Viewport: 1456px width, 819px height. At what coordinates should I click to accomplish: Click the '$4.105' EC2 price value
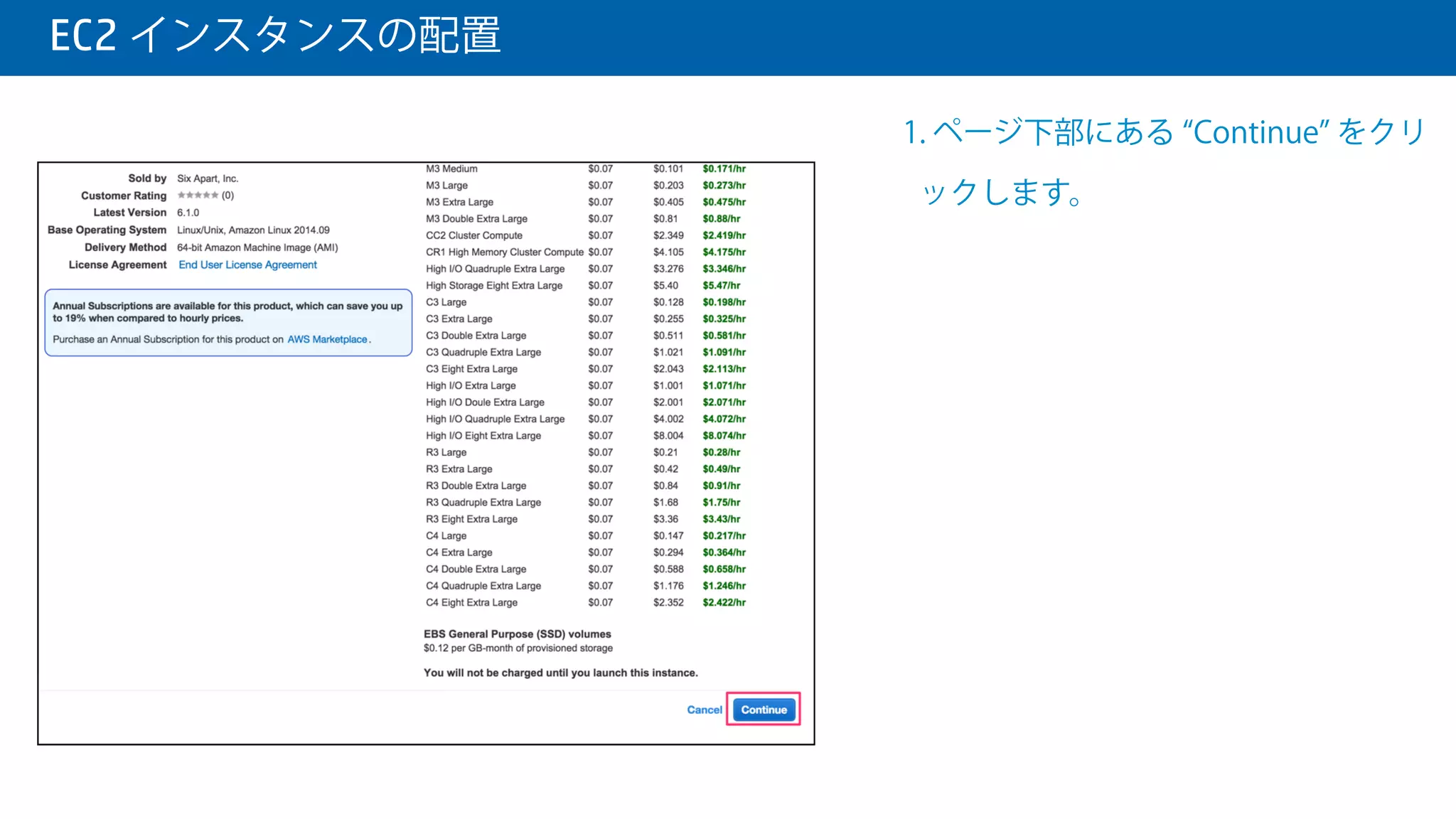point(668,252)
